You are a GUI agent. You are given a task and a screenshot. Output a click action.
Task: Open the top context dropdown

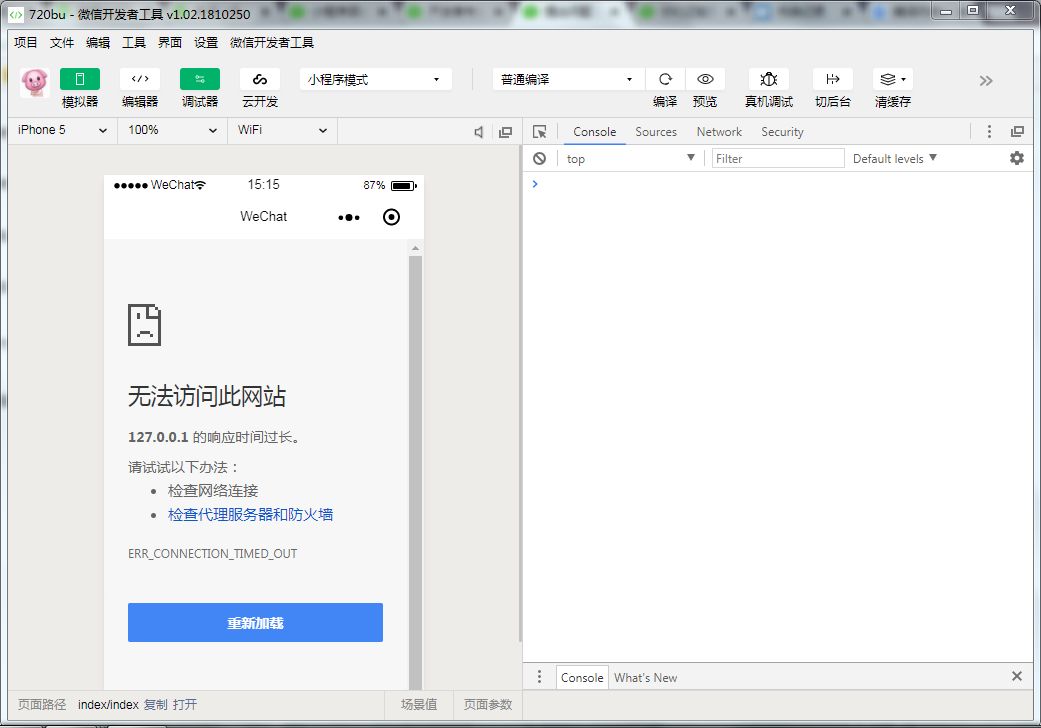pyautogui.click(x=629, y=159)
